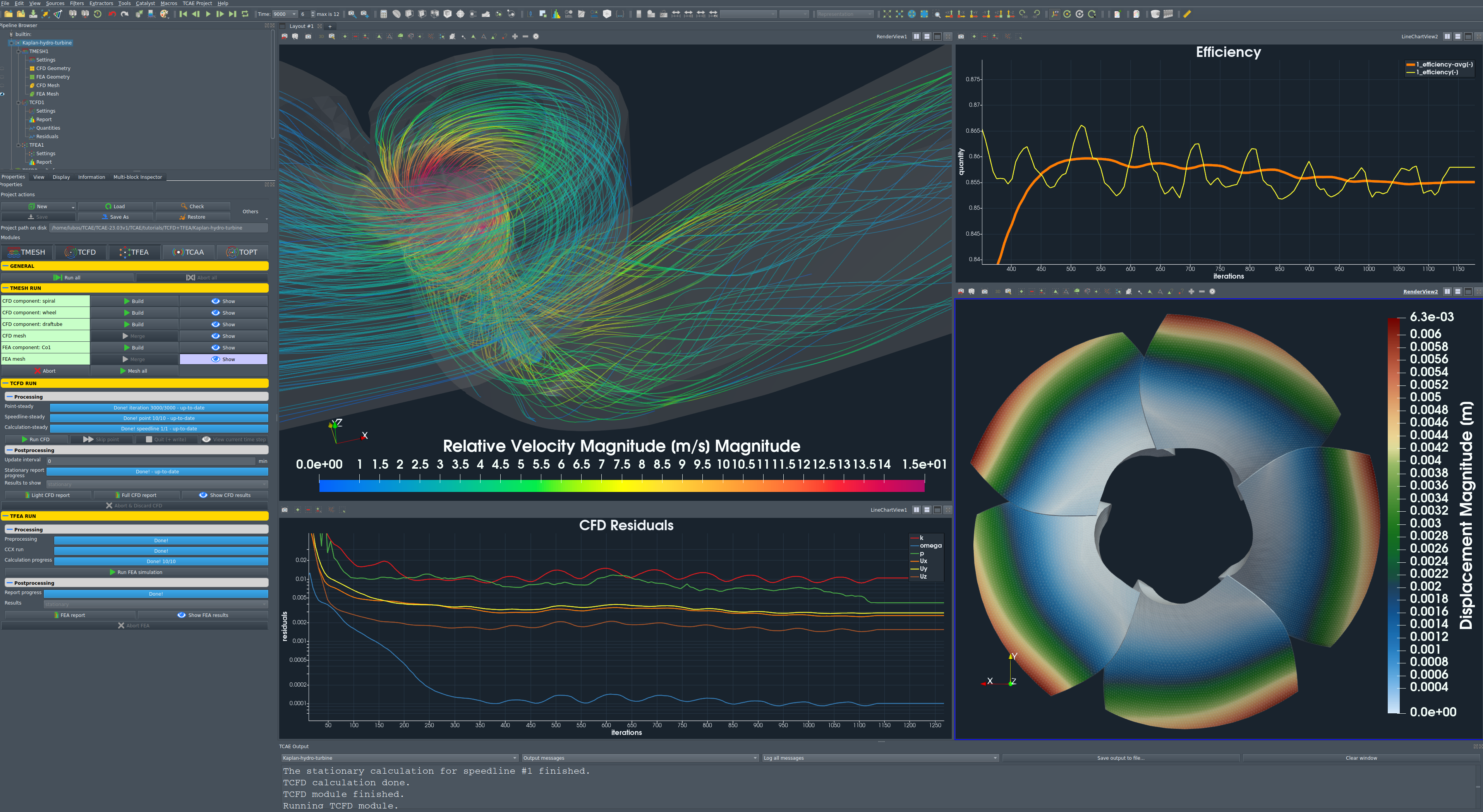Set view direction to +X icon

(x=949, y=14)
